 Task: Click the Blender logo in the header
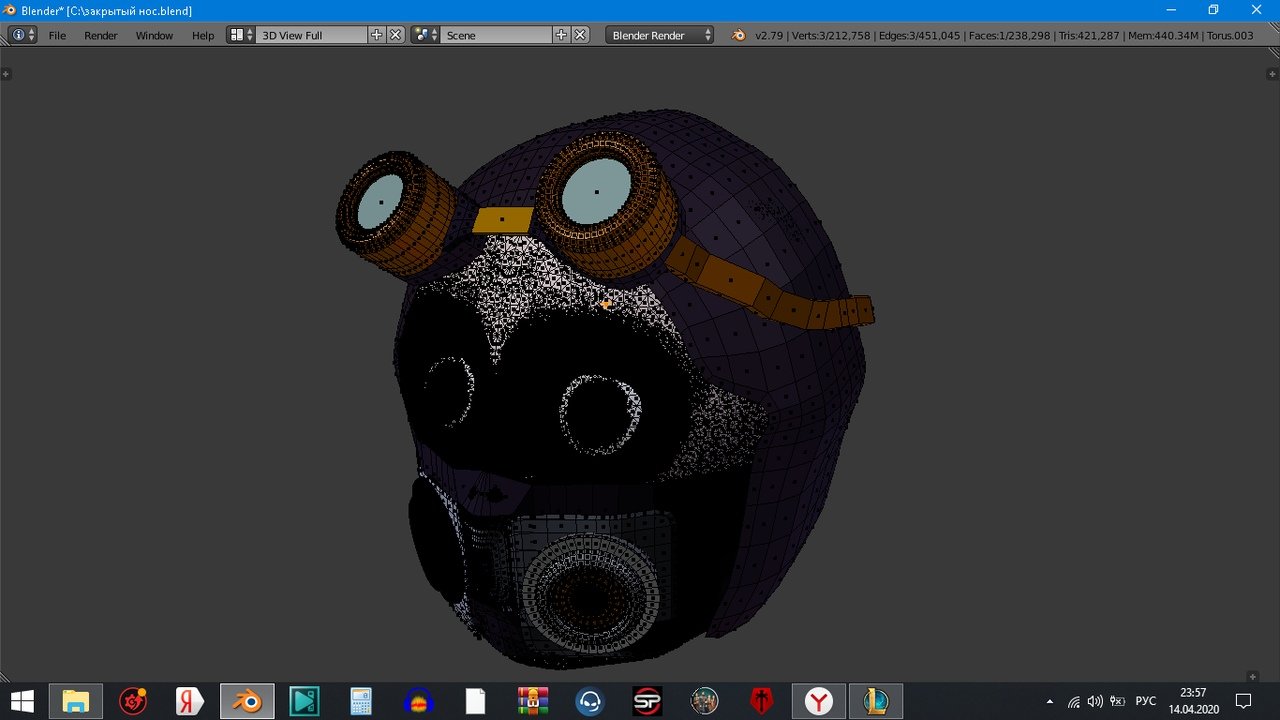(738, 35)
